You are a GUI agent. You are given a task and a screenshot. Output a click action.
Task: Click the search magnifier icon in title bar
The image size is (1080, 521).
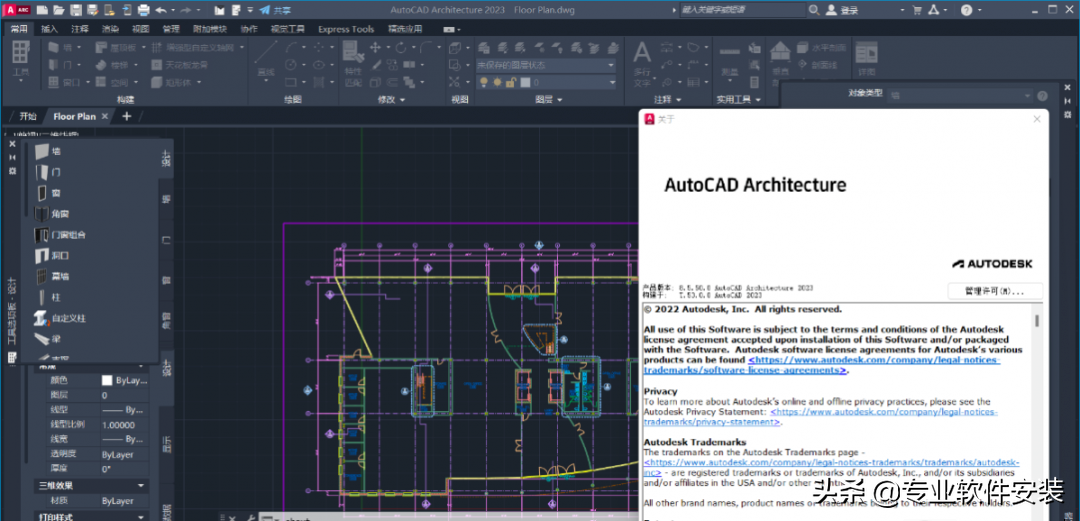pyautogui.click(x=814, y=10)
